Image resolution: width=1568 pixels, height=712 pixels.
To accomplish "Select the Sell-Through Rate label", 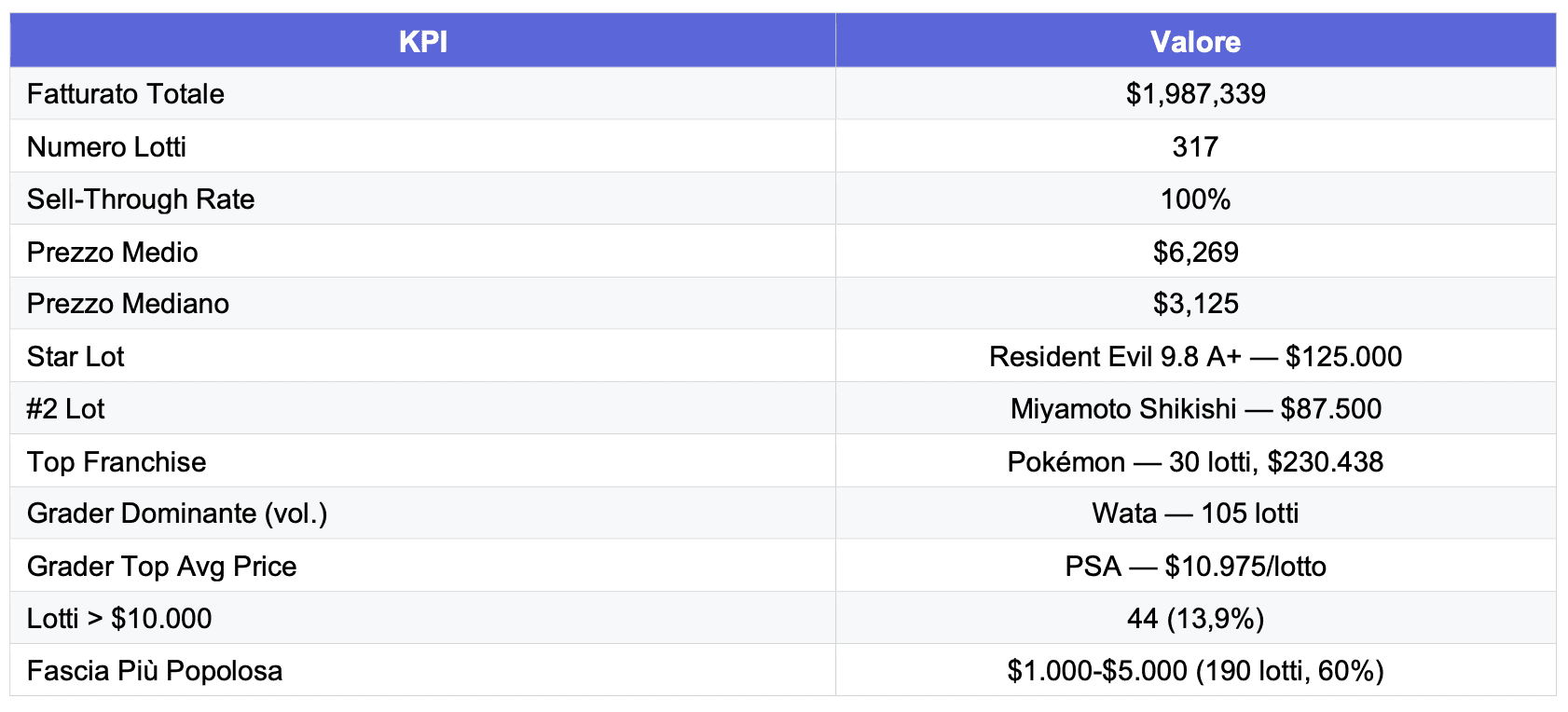I will click(x=141, y=199).
